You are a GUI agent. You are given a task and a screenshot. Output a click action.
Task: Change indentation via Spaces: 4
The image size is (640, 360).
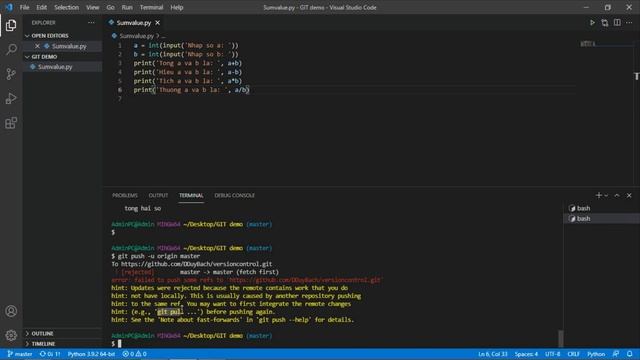(x=526, y=354)
